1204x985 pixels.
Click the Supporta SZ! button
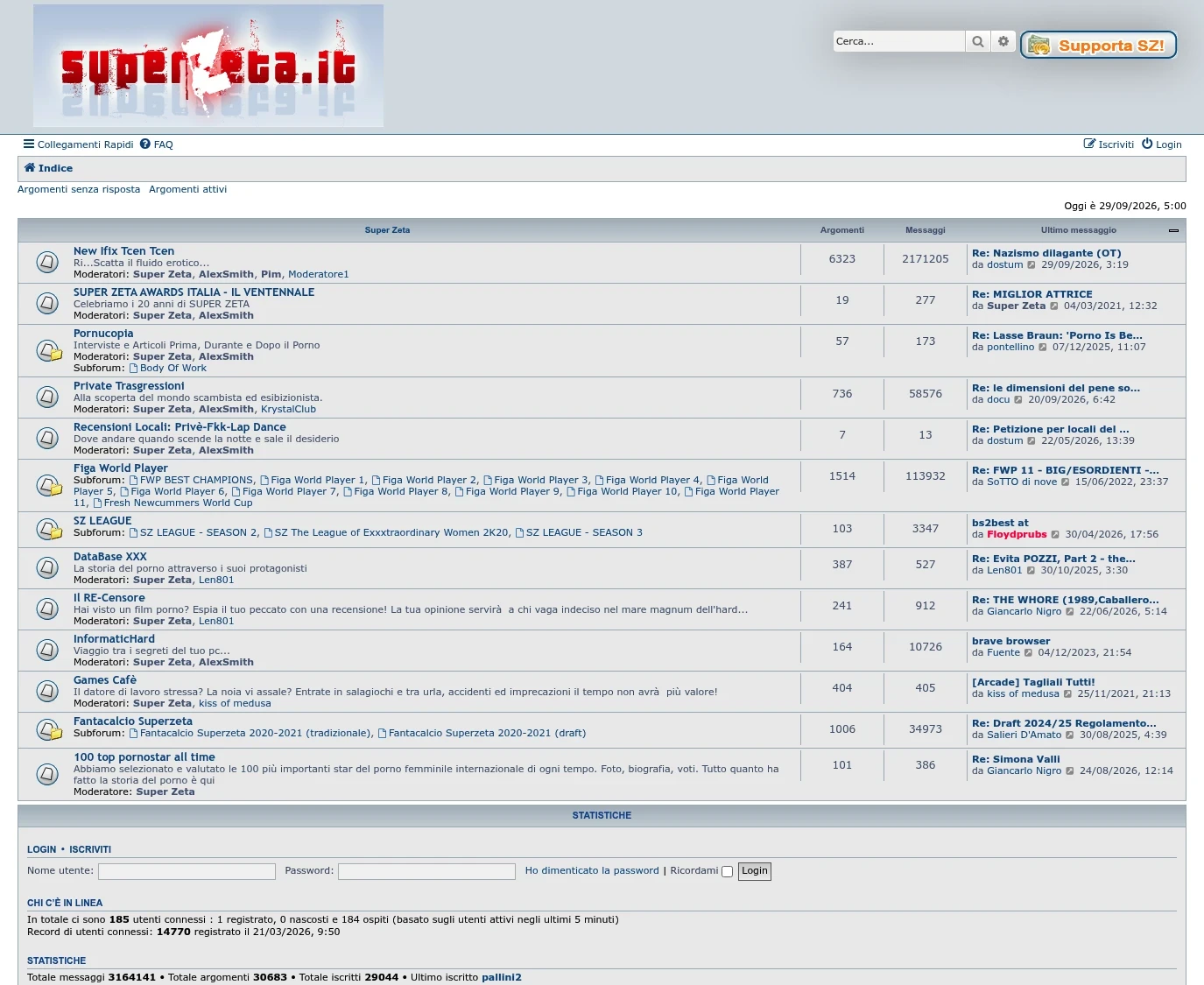(1098, 45)
